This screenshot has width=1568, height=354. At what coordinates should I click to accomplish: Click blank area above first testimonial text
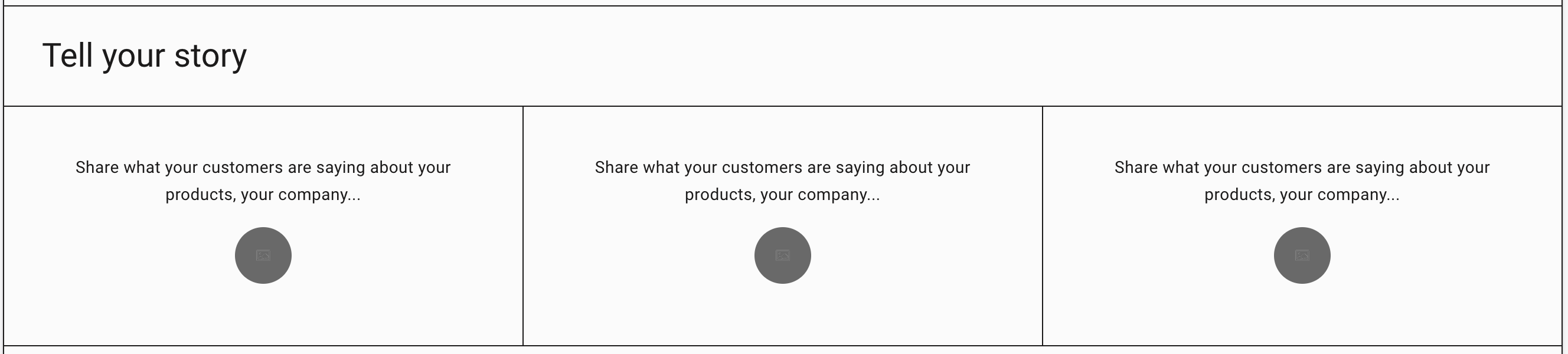pyautogui.click(x=263, y=133)
